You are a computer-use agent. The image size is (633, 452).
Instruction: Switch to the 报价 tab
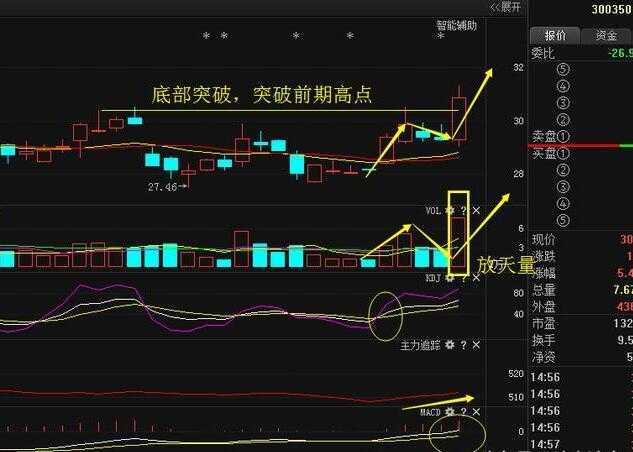[555, 36]
